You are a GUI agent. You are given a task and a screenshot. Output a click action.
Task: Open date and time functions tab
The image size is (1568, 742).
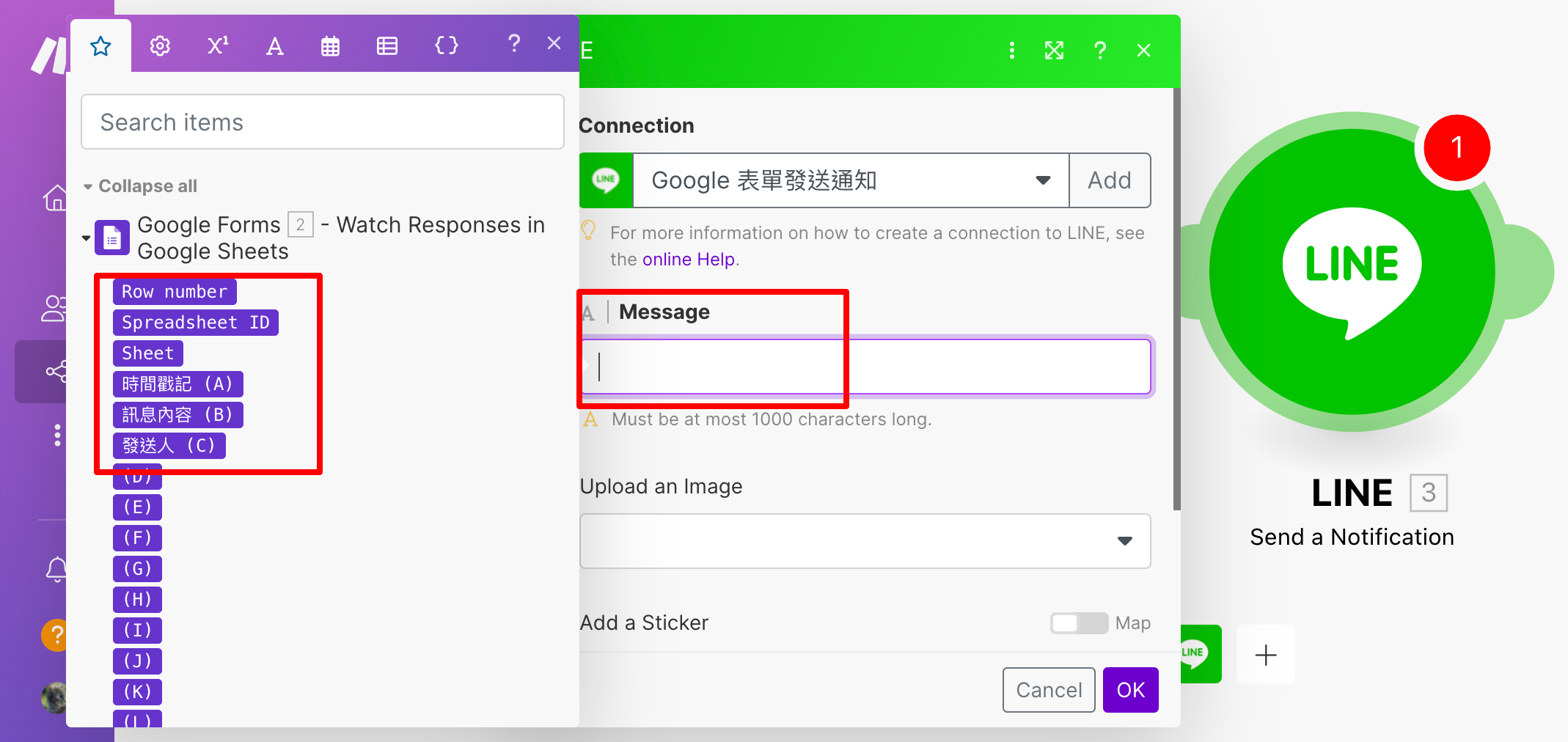tap(330, 46)
